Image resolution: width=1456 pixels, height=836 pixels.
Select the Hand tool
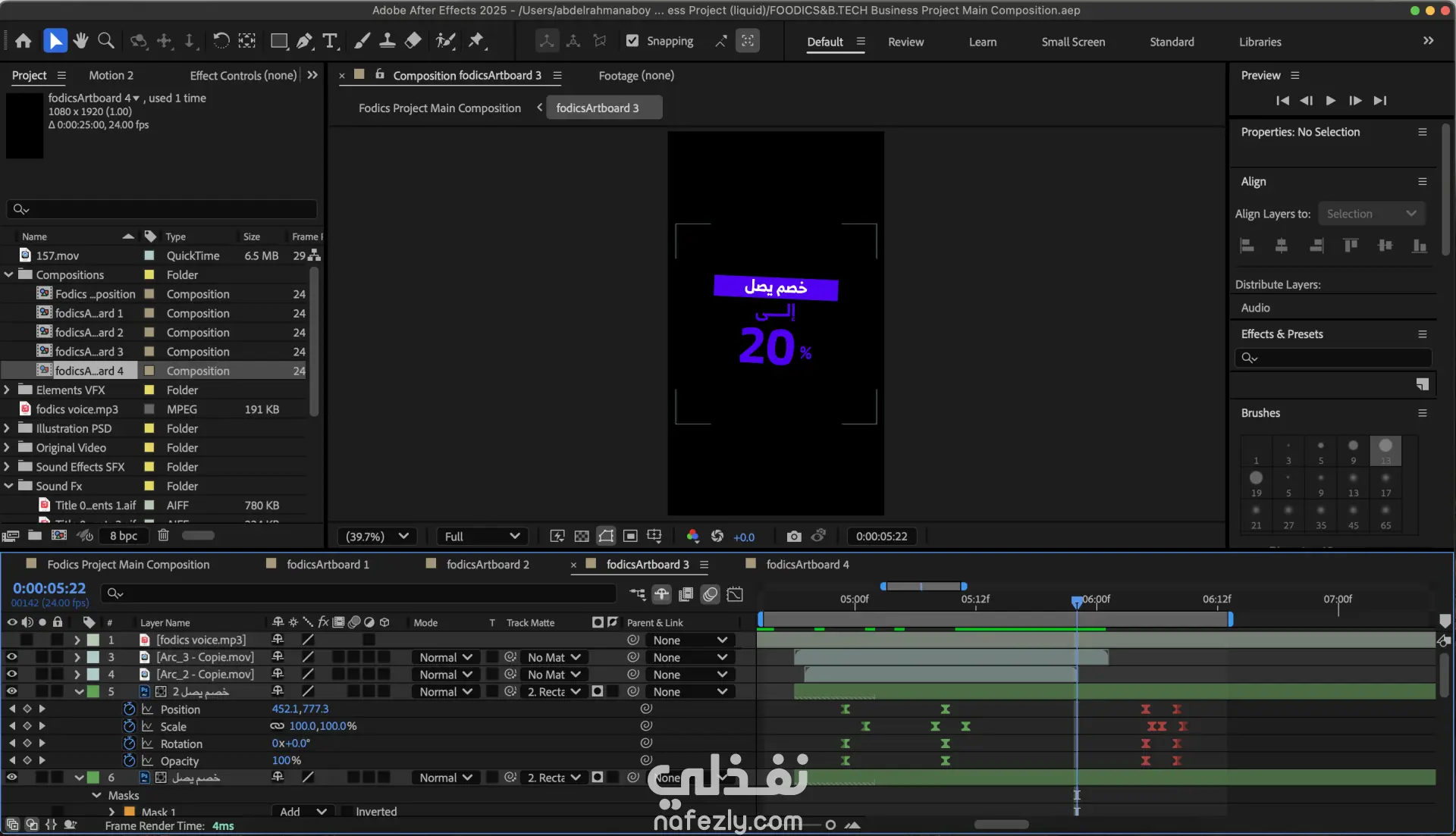pos(80,41)
